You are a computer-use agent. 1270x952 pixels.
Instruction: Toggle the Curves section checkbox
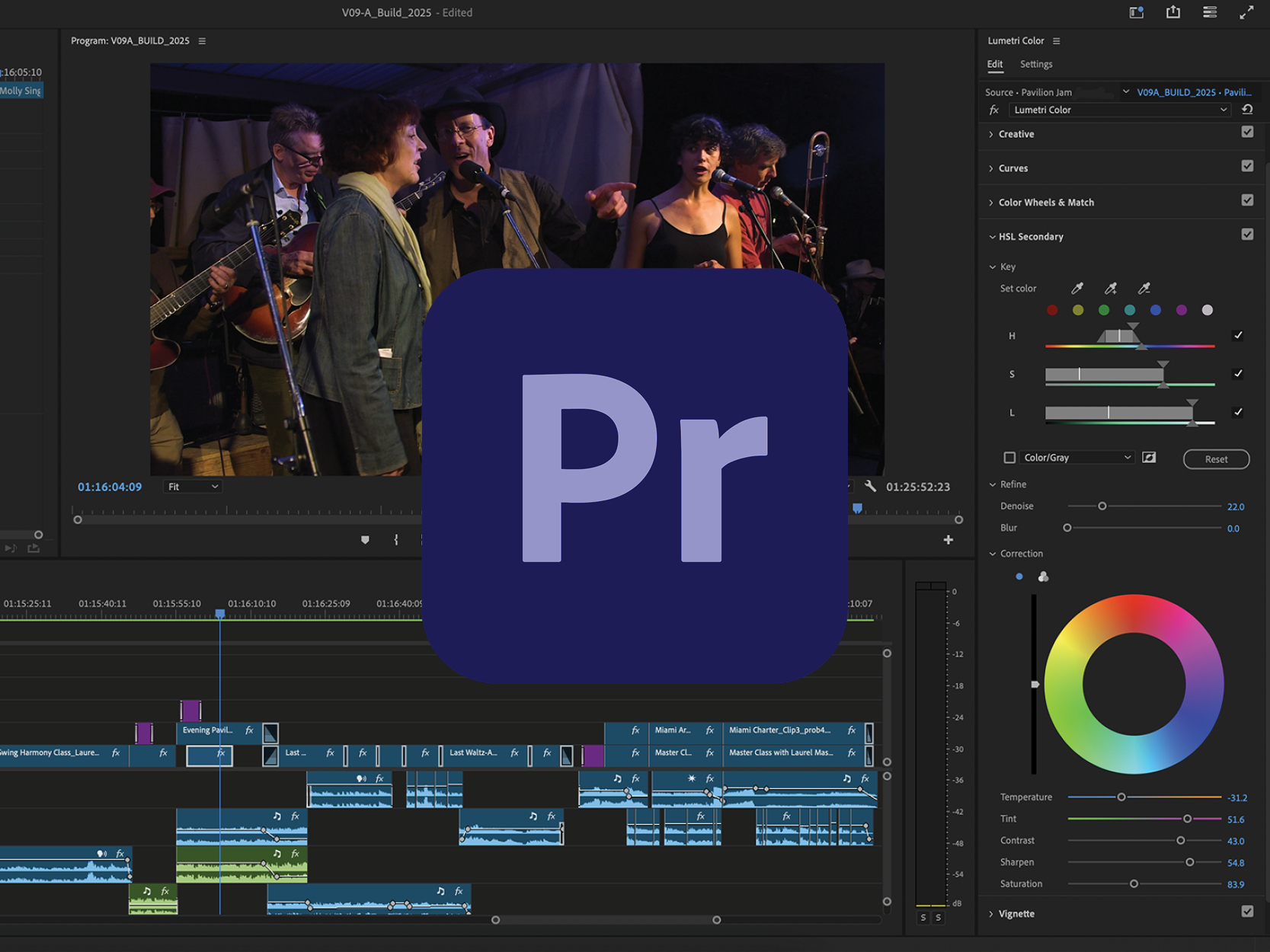(1247, 166)
